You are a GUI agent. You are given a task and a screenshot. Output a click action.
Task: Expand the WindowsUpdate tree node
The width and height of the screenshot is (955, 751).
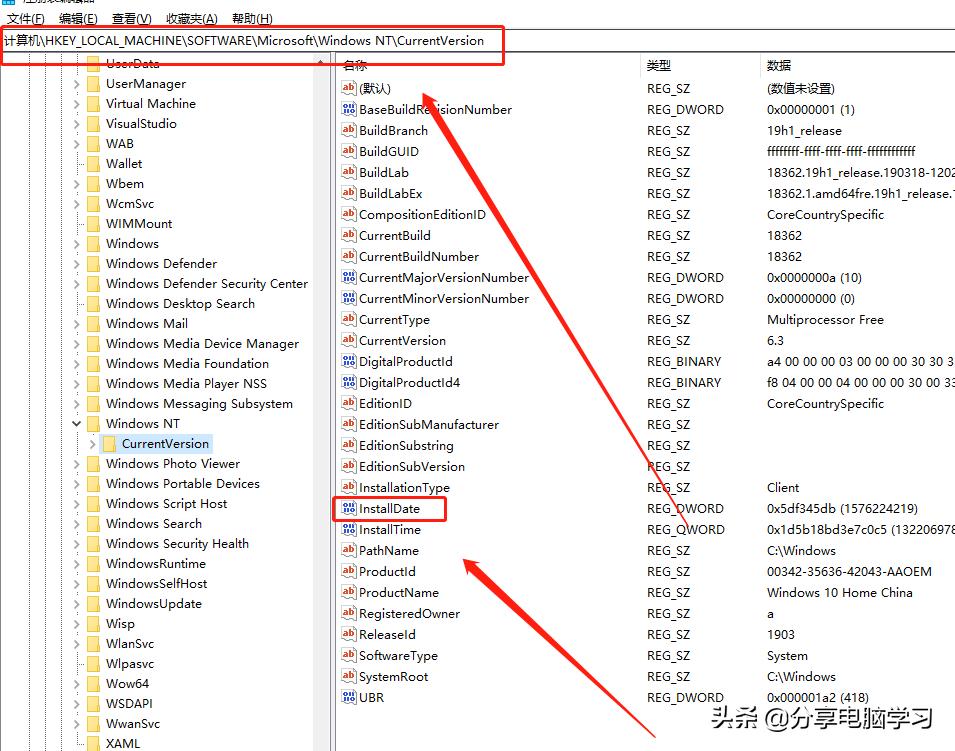click(79, 603)
